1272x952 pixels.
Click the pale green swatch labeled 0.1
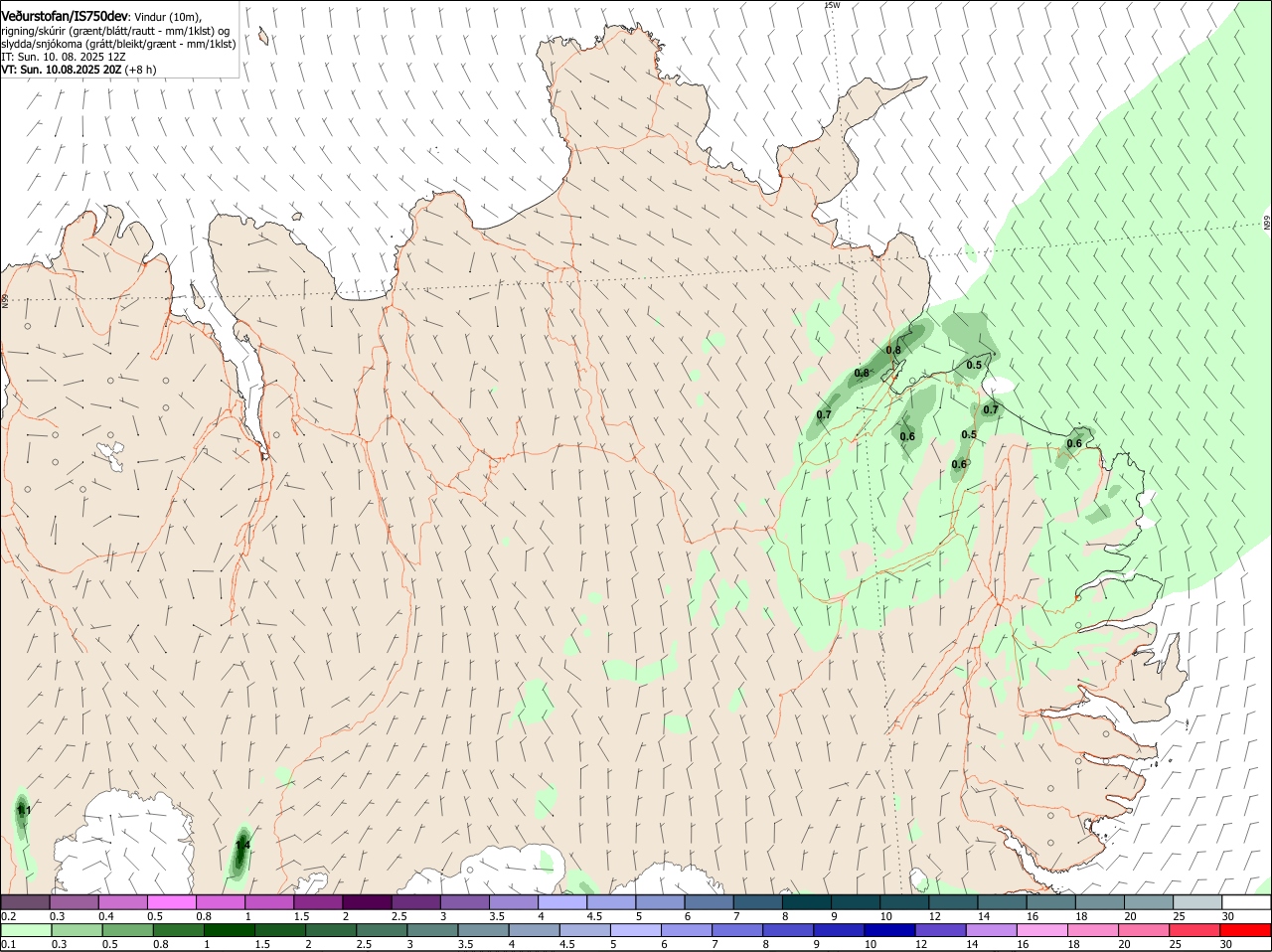[27, 930]
